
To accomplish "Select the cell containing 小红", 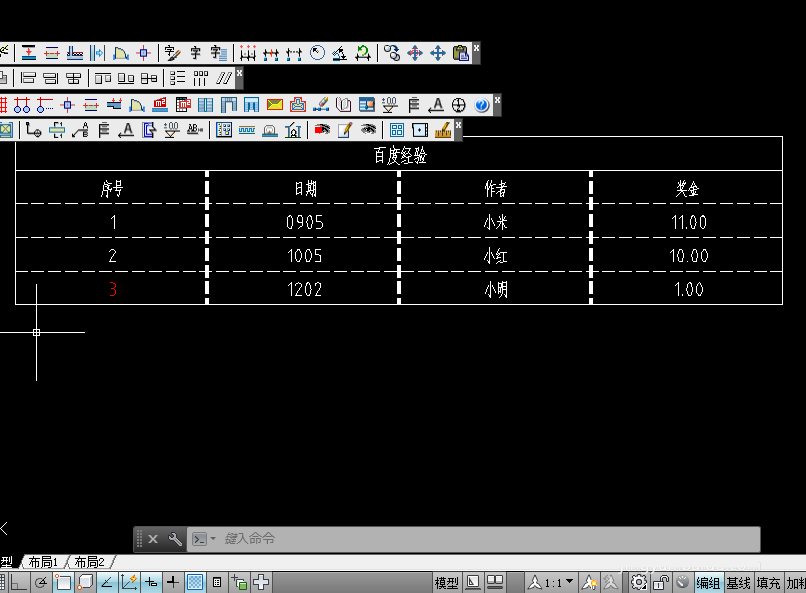I will point(495,255).
